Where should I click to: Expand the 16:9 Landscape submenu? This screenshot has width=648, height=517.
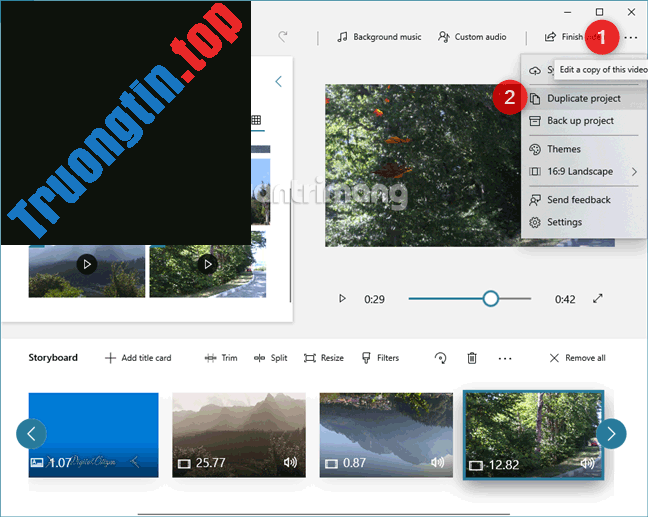pos(584,171)
